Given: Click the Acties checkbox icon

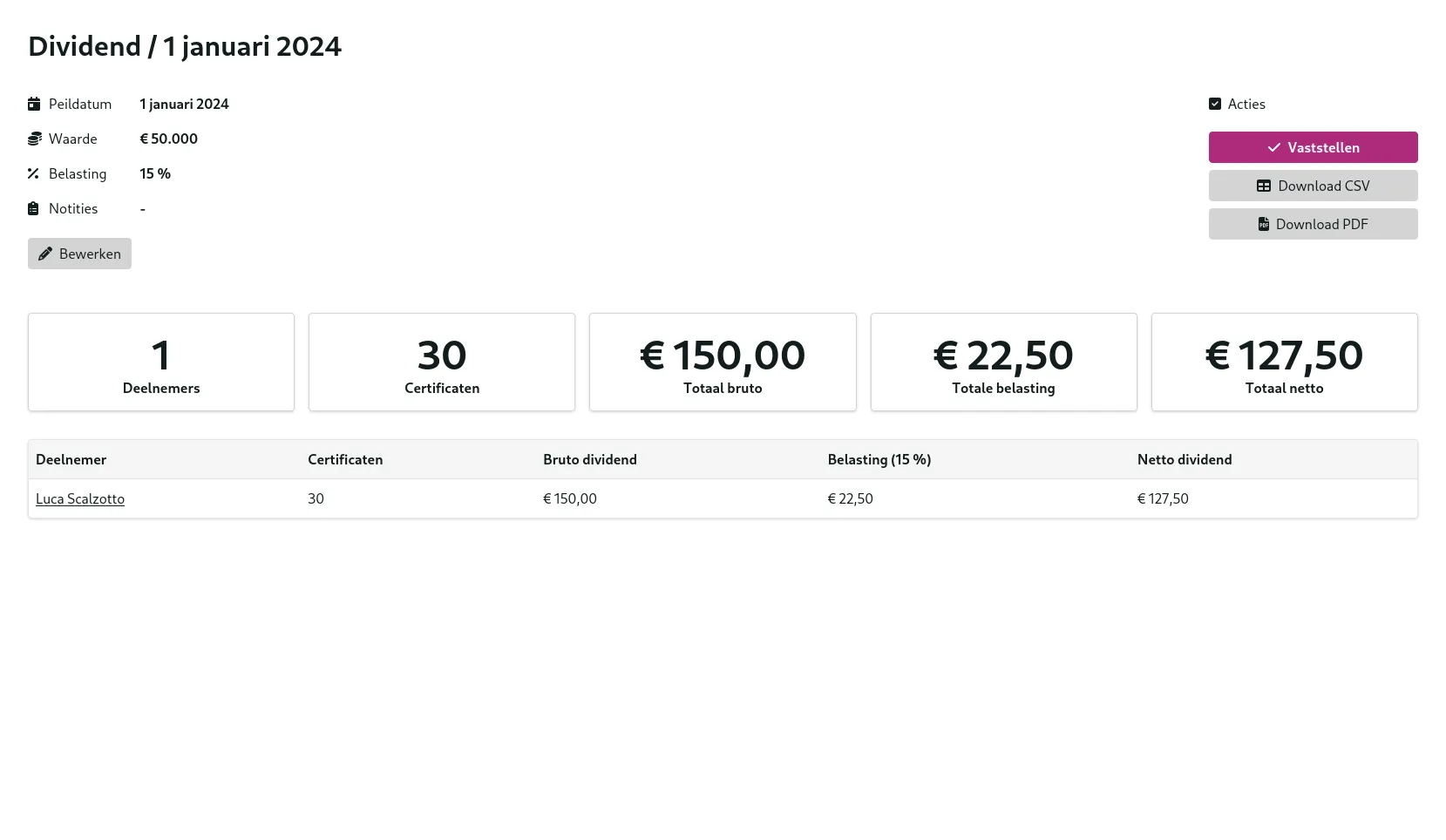Looking at the screenshot, I should (x=1215, y=104).
